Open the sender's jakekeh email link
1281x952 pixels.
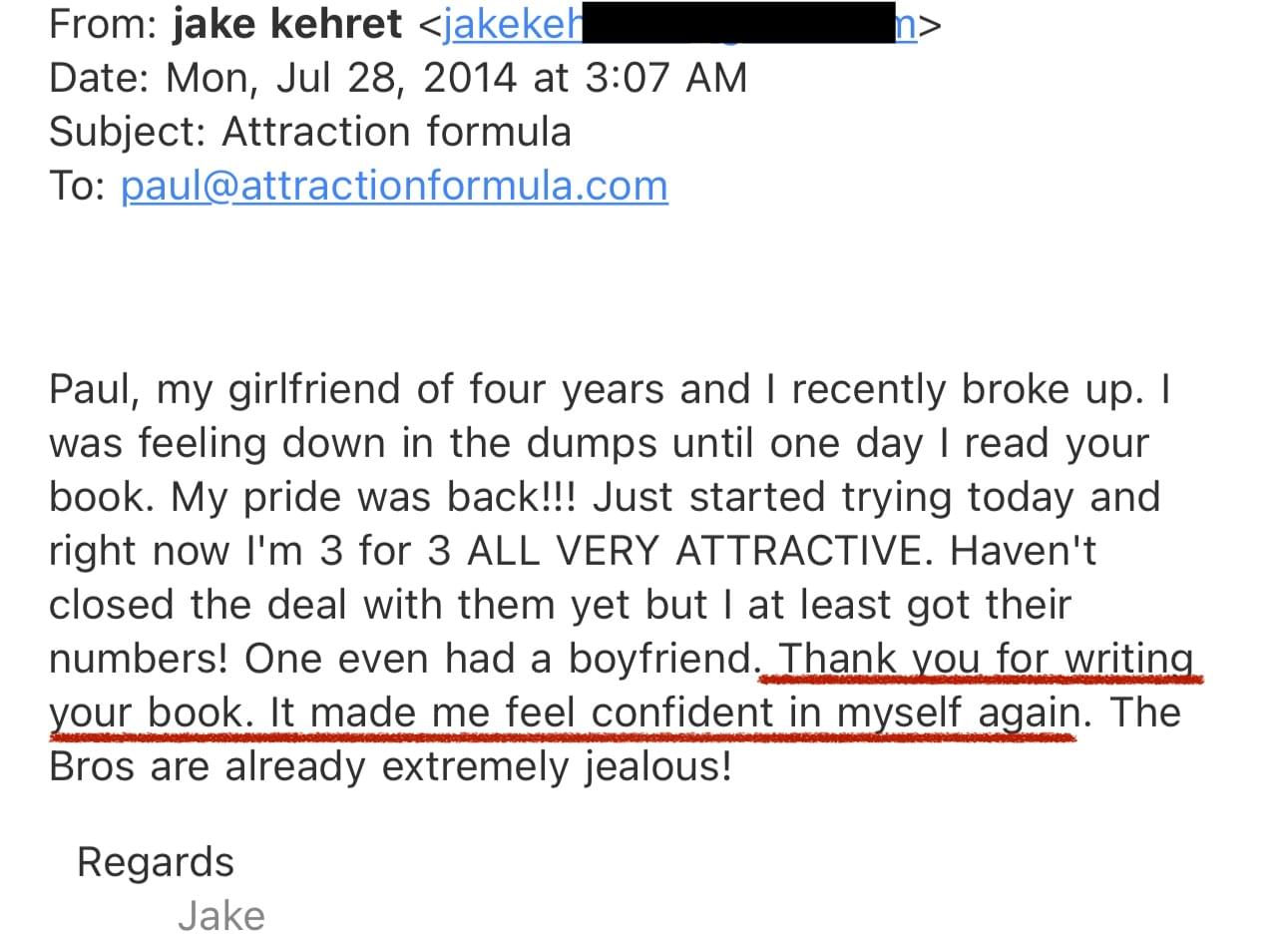(511, 24)
